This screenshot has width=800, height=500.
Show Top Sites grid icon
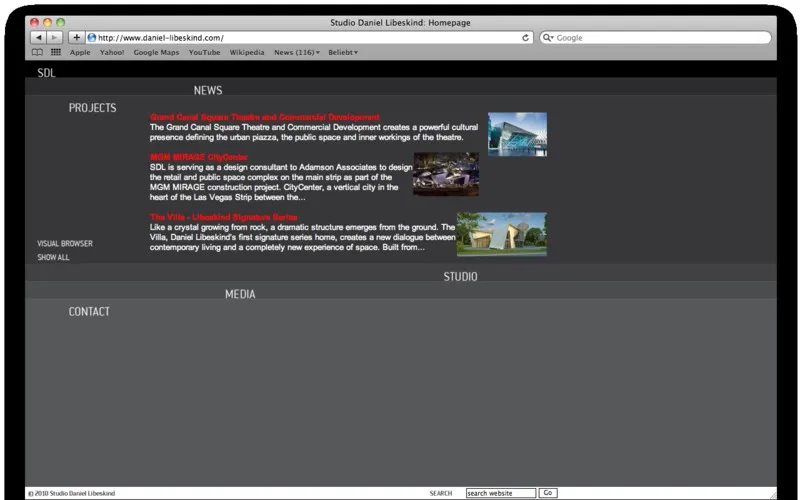point(56,52)
